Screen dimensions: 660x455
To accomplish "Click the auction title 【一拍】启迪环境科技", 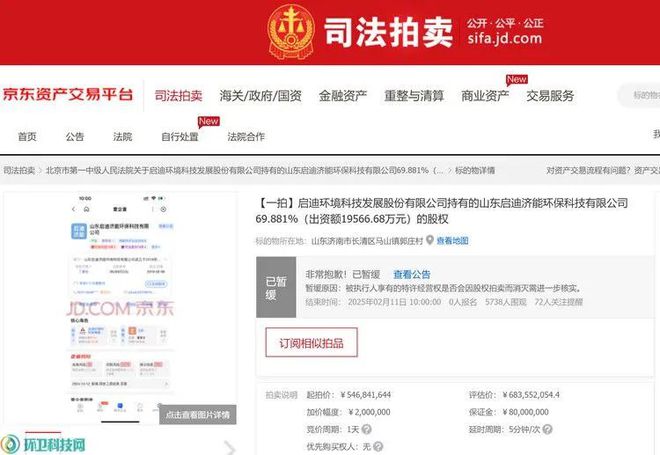I will [x=442, y=211].
